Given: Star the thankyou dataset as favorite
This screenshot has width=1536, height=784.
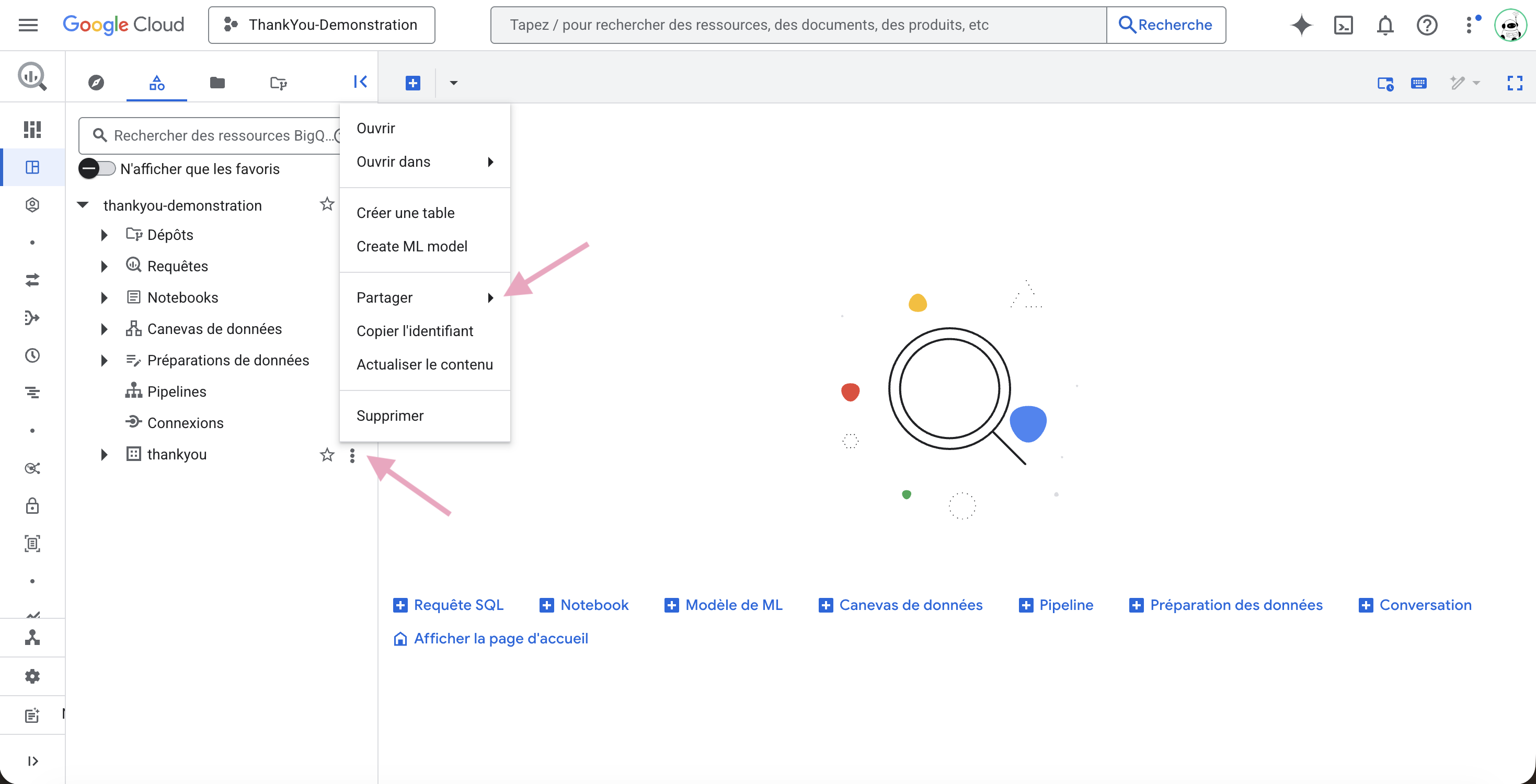Looking at the screenshot, I should click(x=327, y=455).
